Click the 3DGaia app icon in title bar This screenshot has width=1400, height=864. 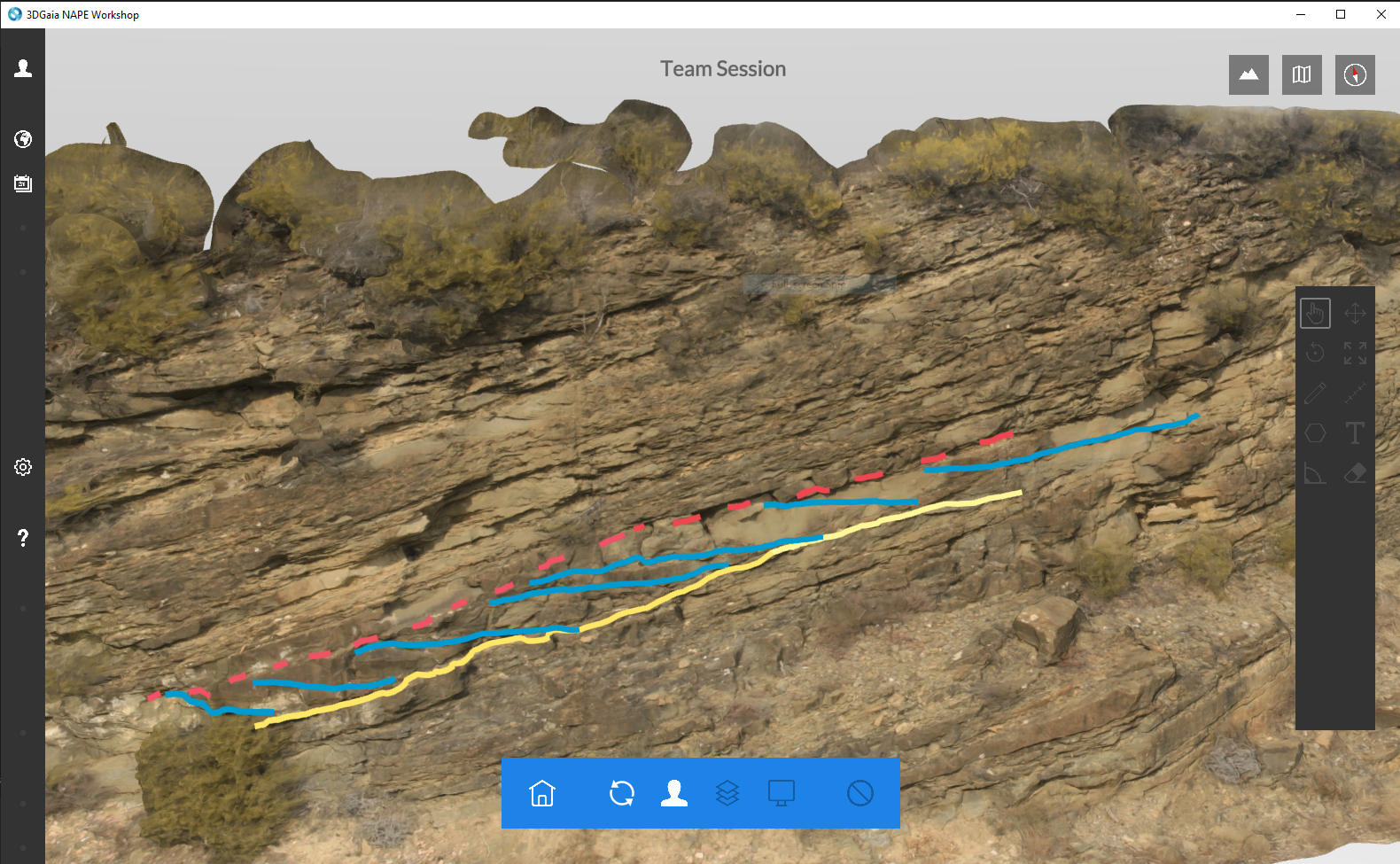coord(14,14)
